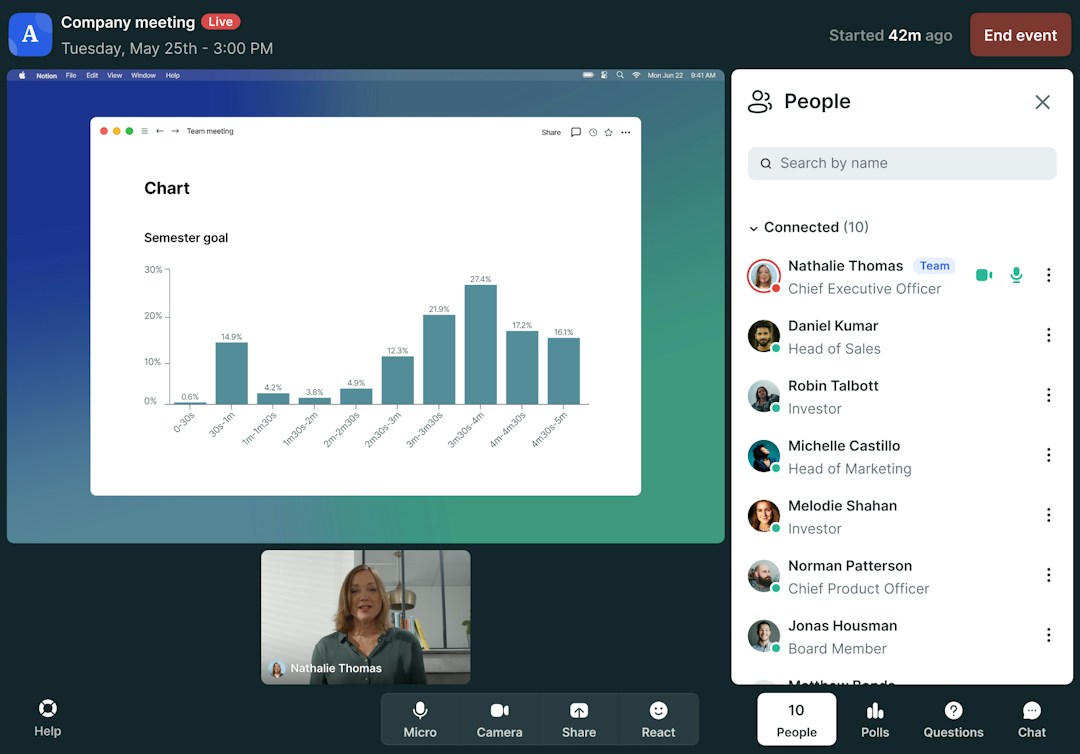Switch to the Questions tab
Screen dimensions: 1080x754
[953, 720]
